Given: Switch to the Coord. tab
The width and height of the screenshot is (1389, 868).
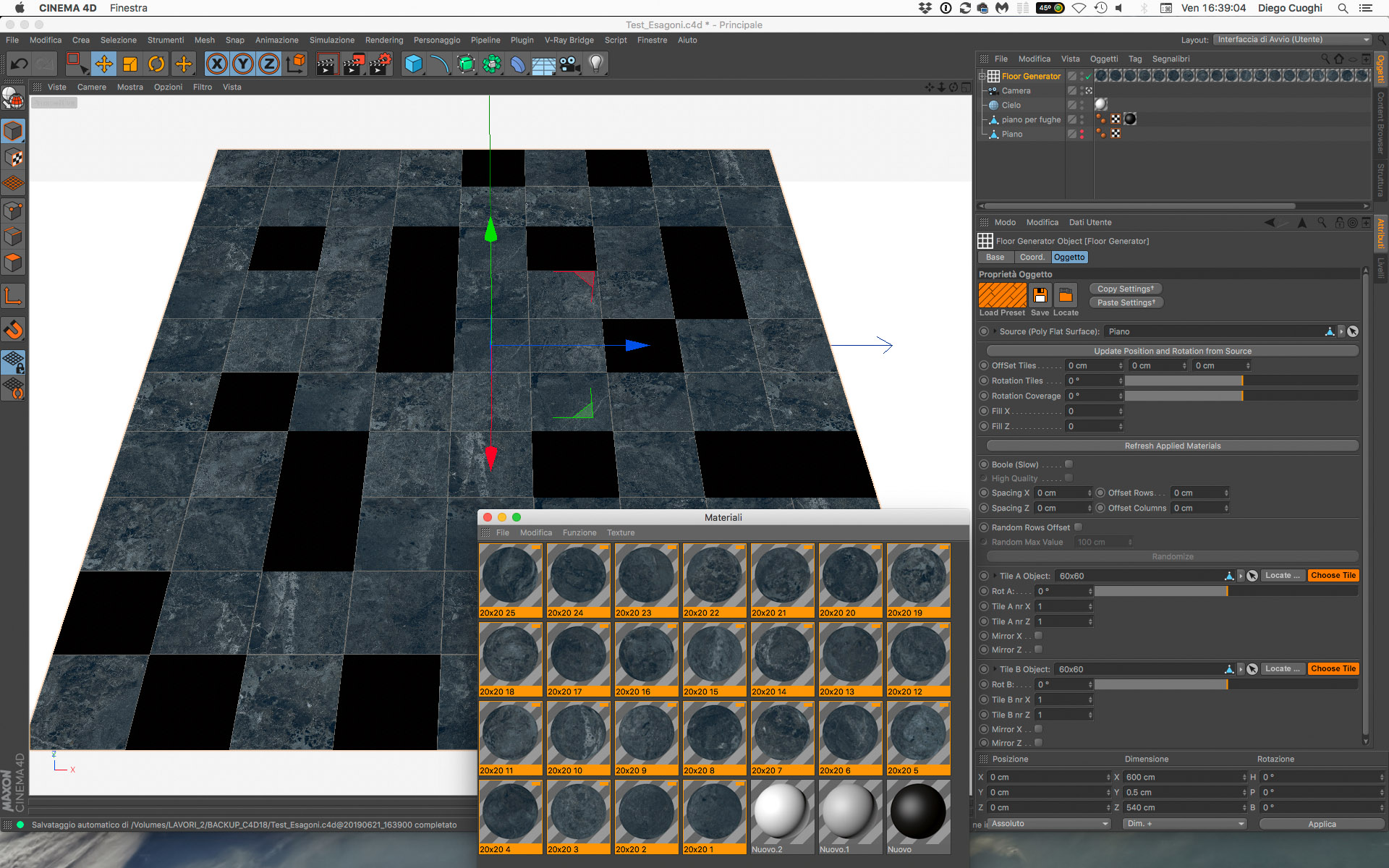Looking at the screenshot, I should tap(1032, 257).
